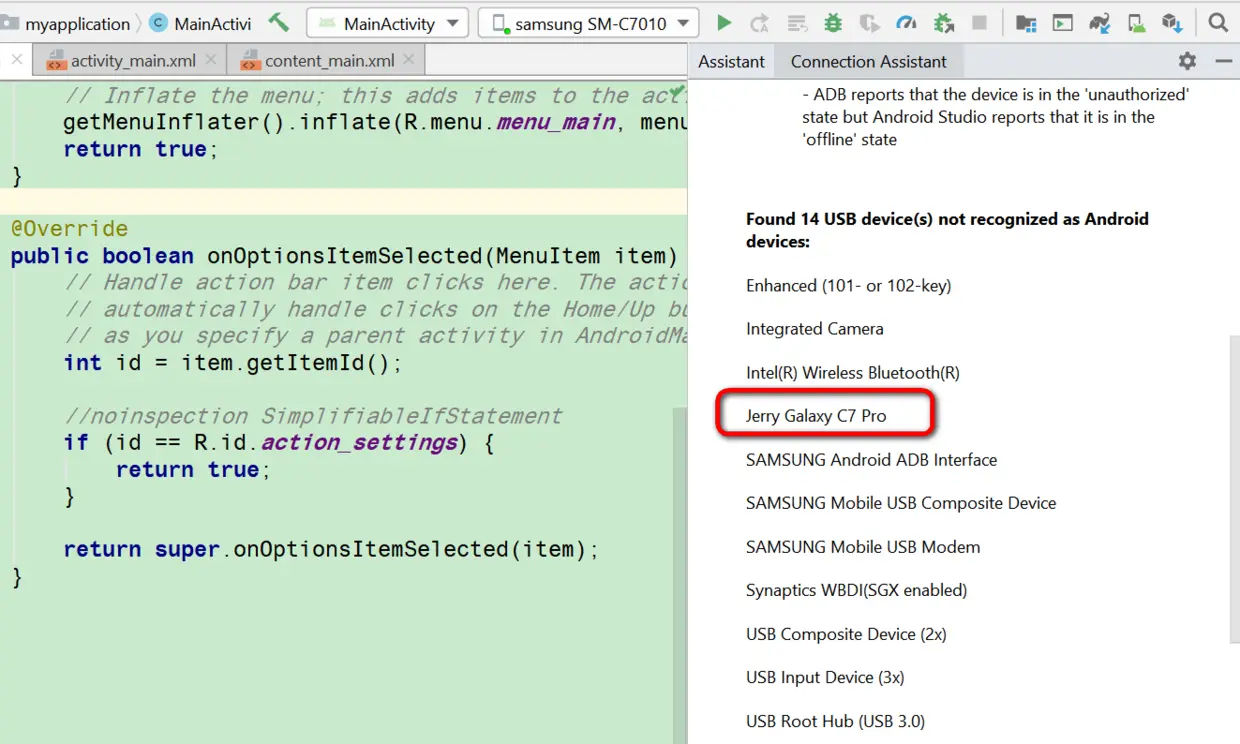
Task: Open samsung SM-C7010 device dropdown
Action: [x=588, y=23]
